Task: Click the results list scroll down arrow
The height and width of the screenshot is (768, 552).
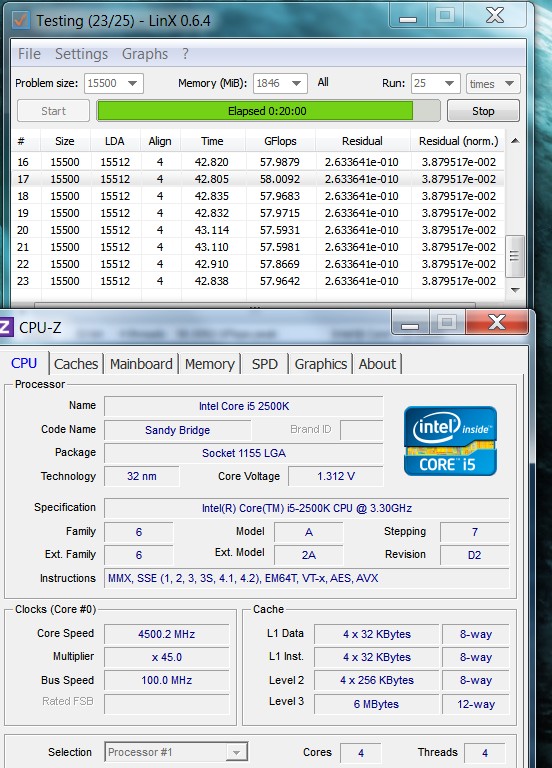Action: (x=515, y=290)
